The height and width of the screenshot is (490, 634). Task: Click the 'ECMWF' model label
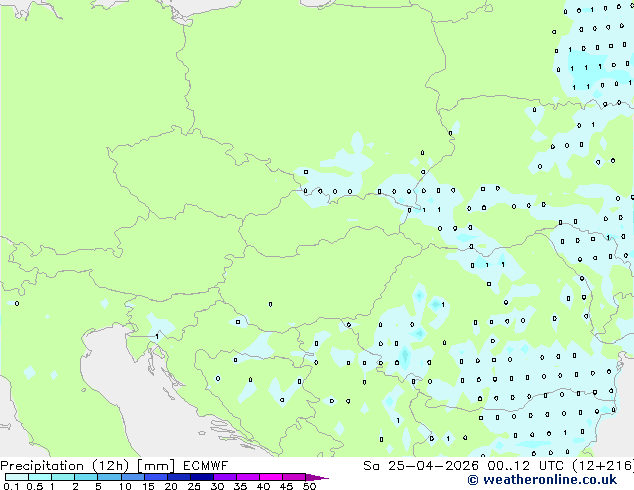click(205, 466)
